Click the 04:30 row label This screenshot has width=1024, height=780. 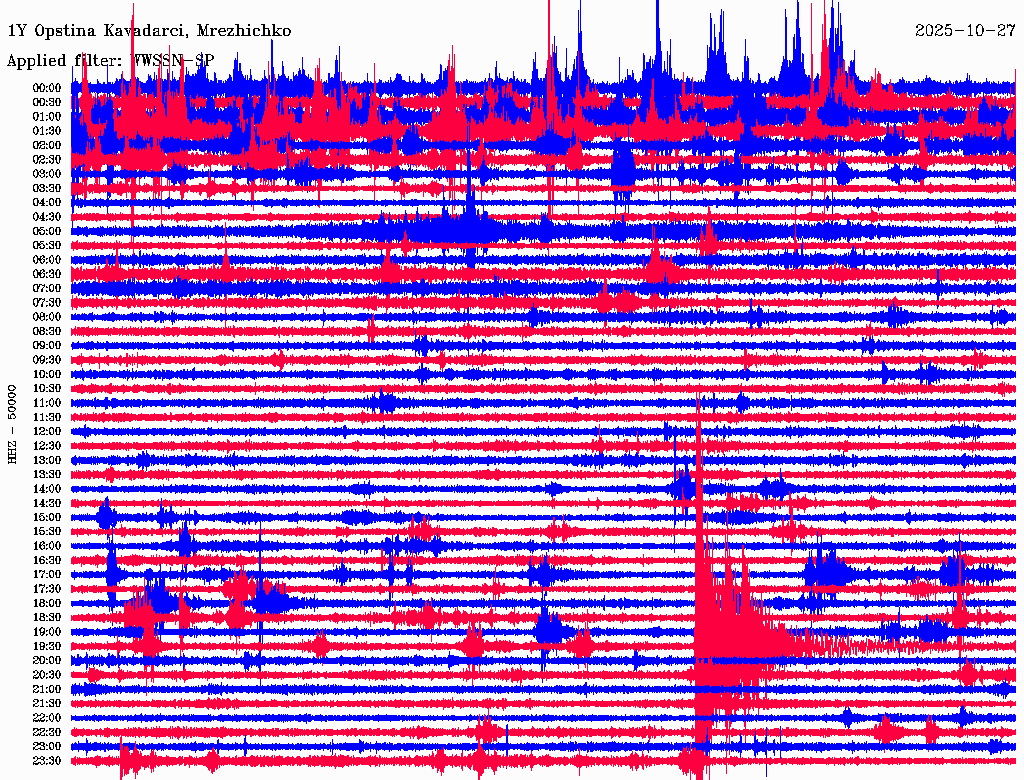[47, 217]
